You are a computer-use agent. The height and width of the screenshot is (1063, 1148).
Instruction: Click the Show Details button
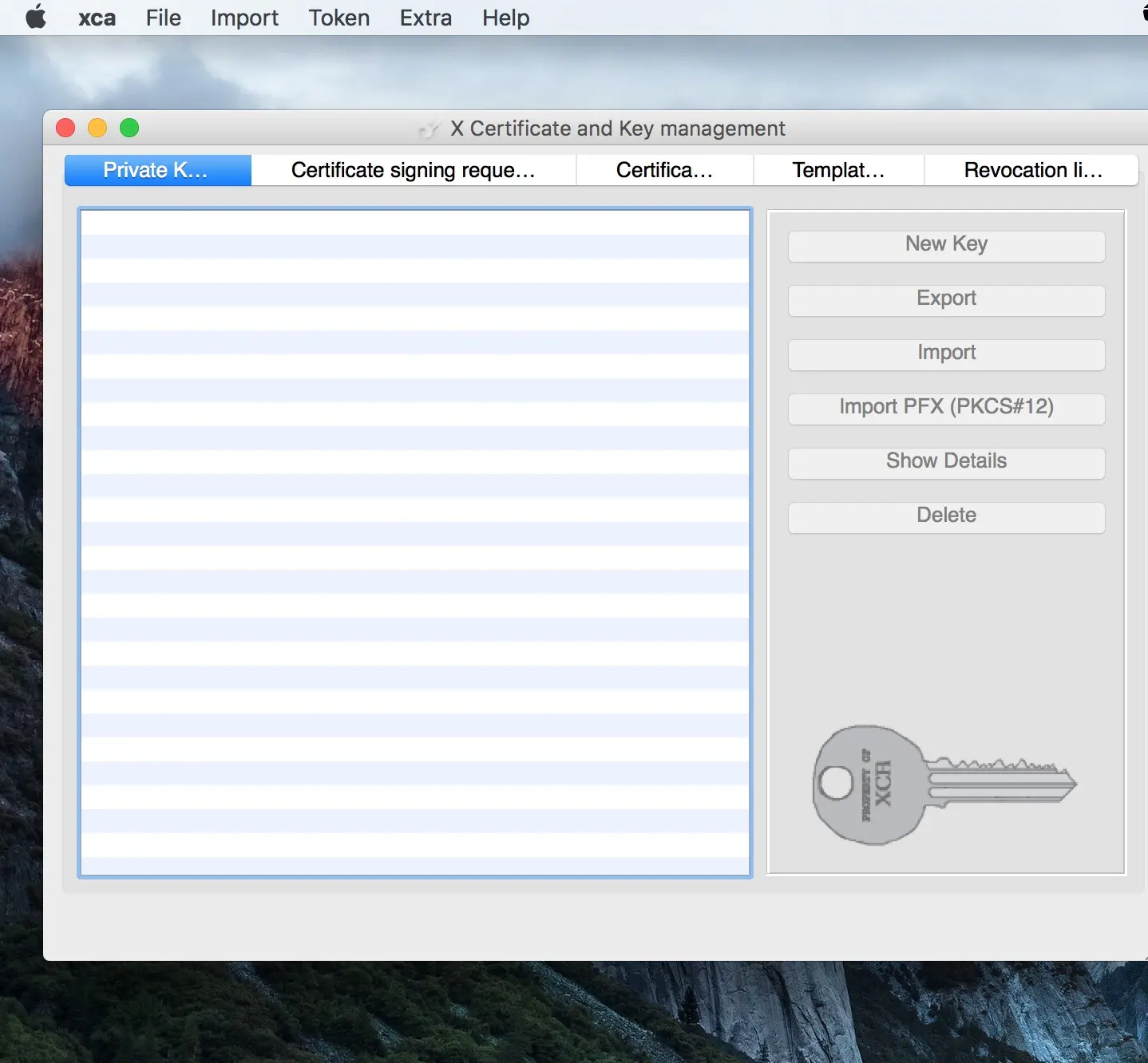tap(947, 462)
